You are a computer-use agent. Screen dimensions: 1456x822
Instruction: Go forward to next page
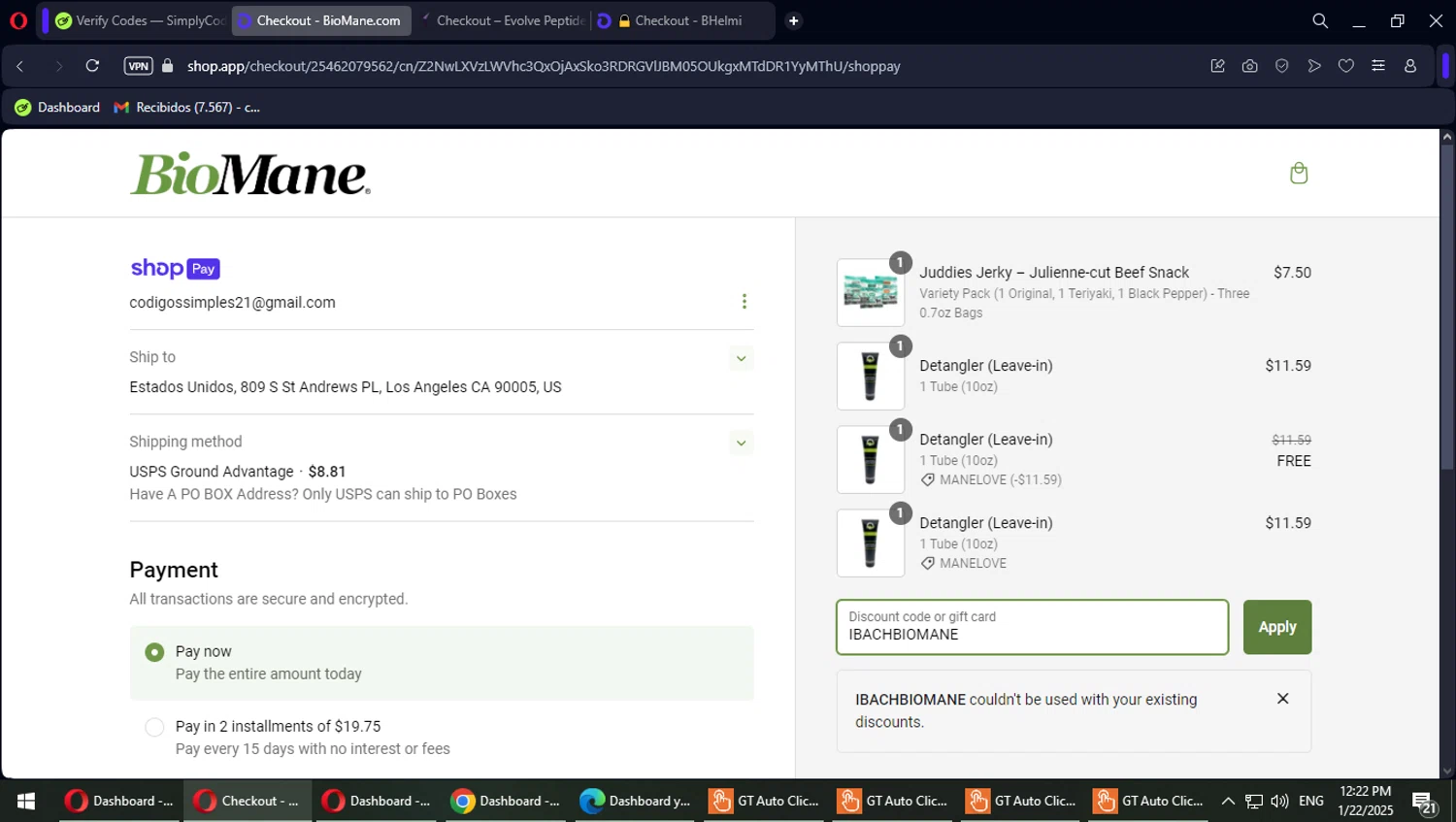[x=58, y=66]
